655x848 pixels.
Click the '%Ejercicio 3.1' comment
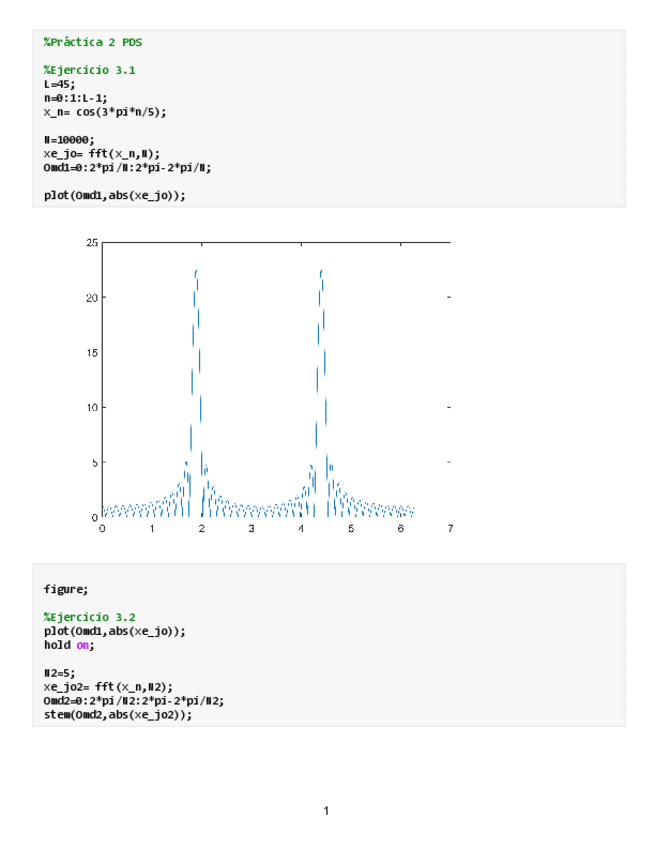coord(90,70)
